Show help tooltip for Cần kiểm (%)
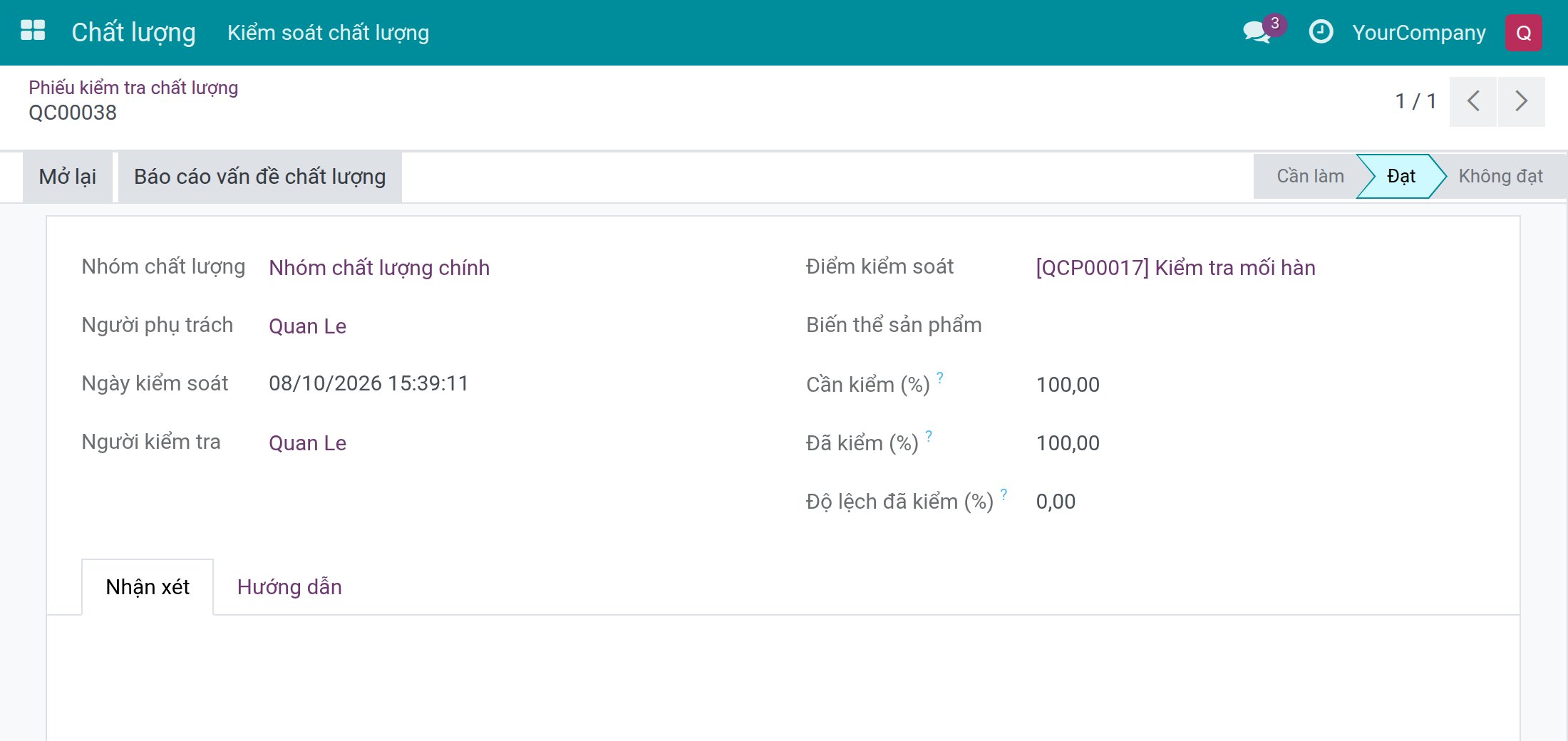This screenshot has height=741, width=1568. coord(940,377)
